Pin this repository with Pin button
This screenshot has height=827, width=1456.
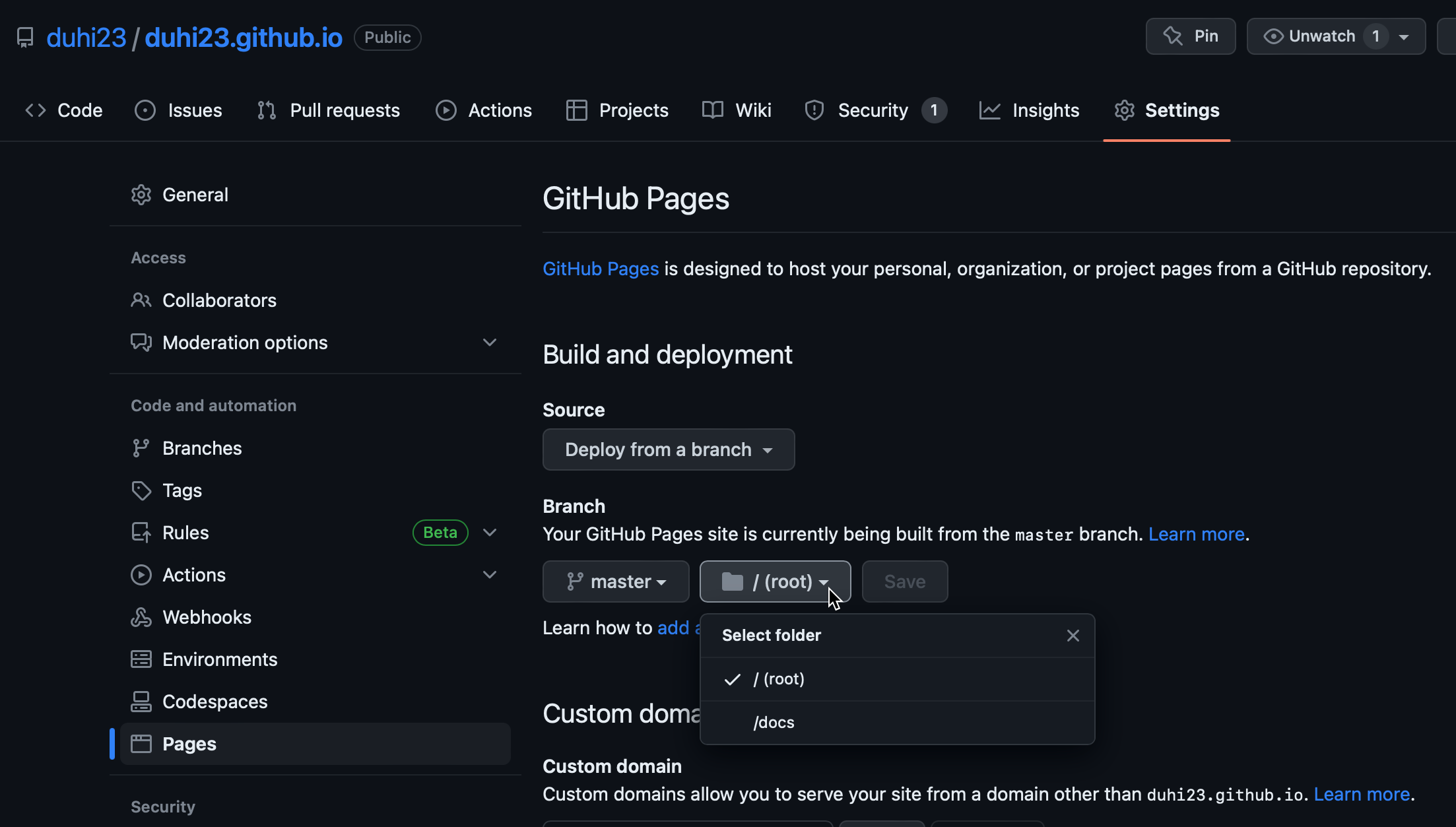tap(1191, 36)
